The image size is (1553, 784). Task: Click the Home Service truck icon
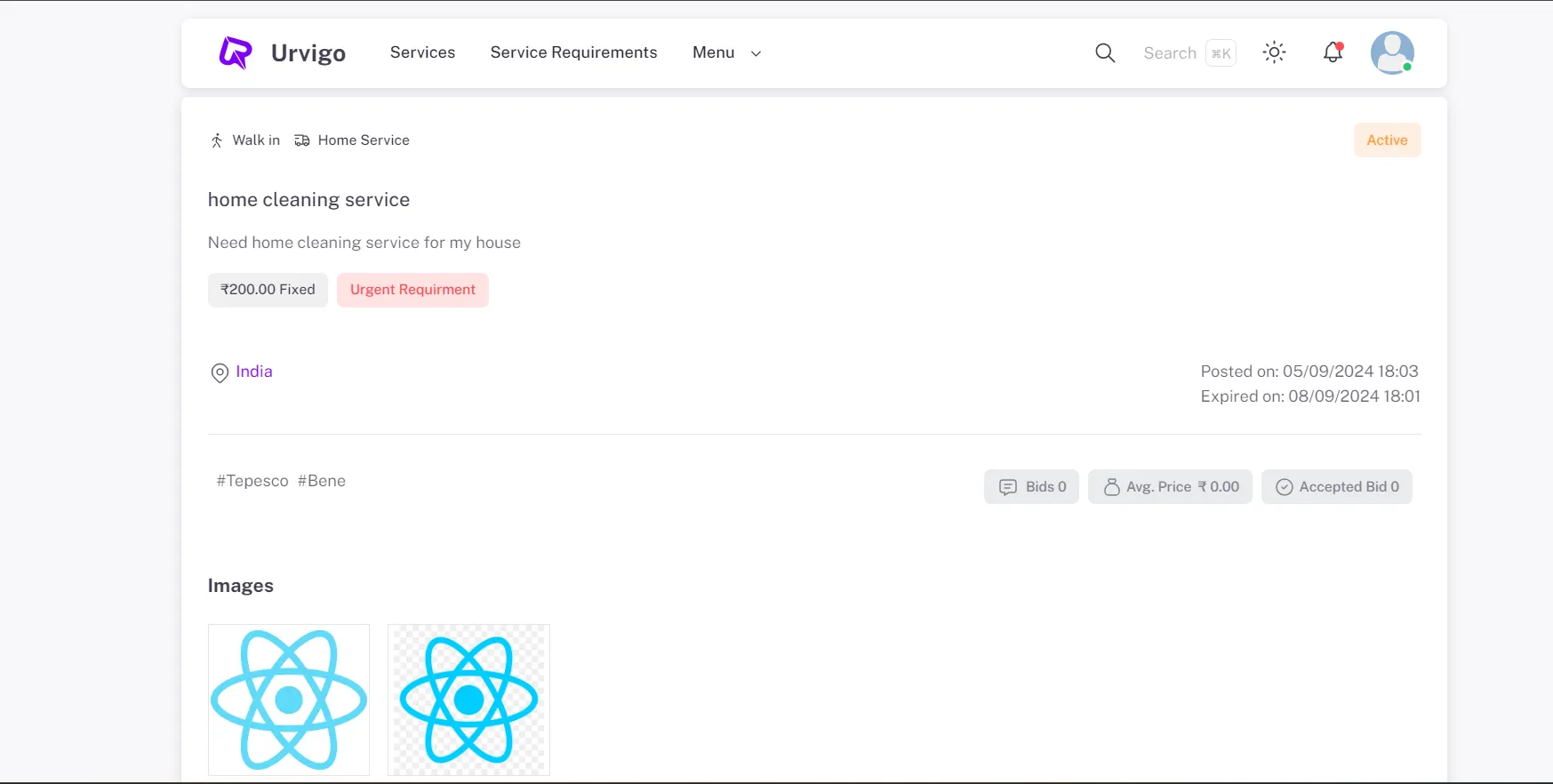302,140
